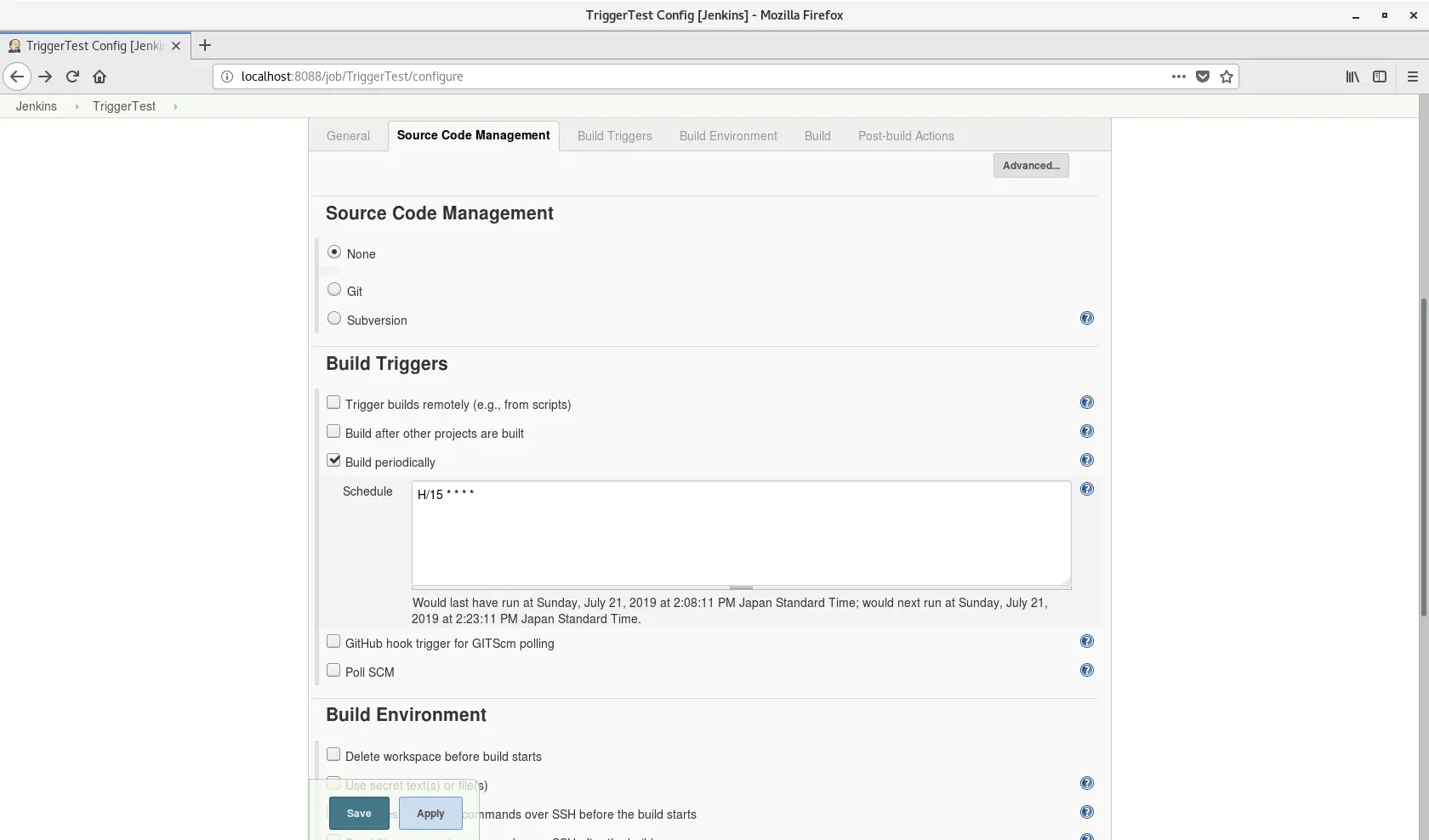Save page to Pocket icon

1203,77
